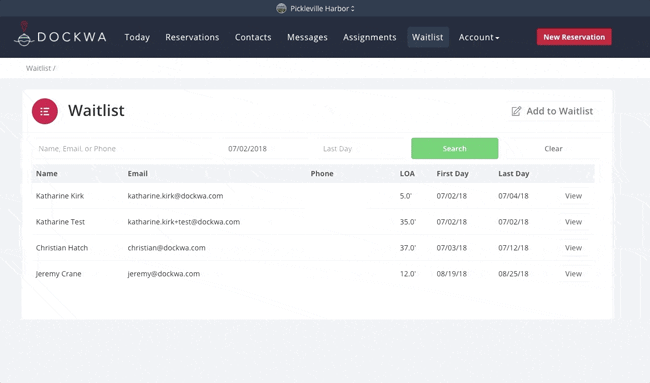Click email jeremy@dockwa.com
The width and height of the screenshot is (650, 383).
pos(164,274)
